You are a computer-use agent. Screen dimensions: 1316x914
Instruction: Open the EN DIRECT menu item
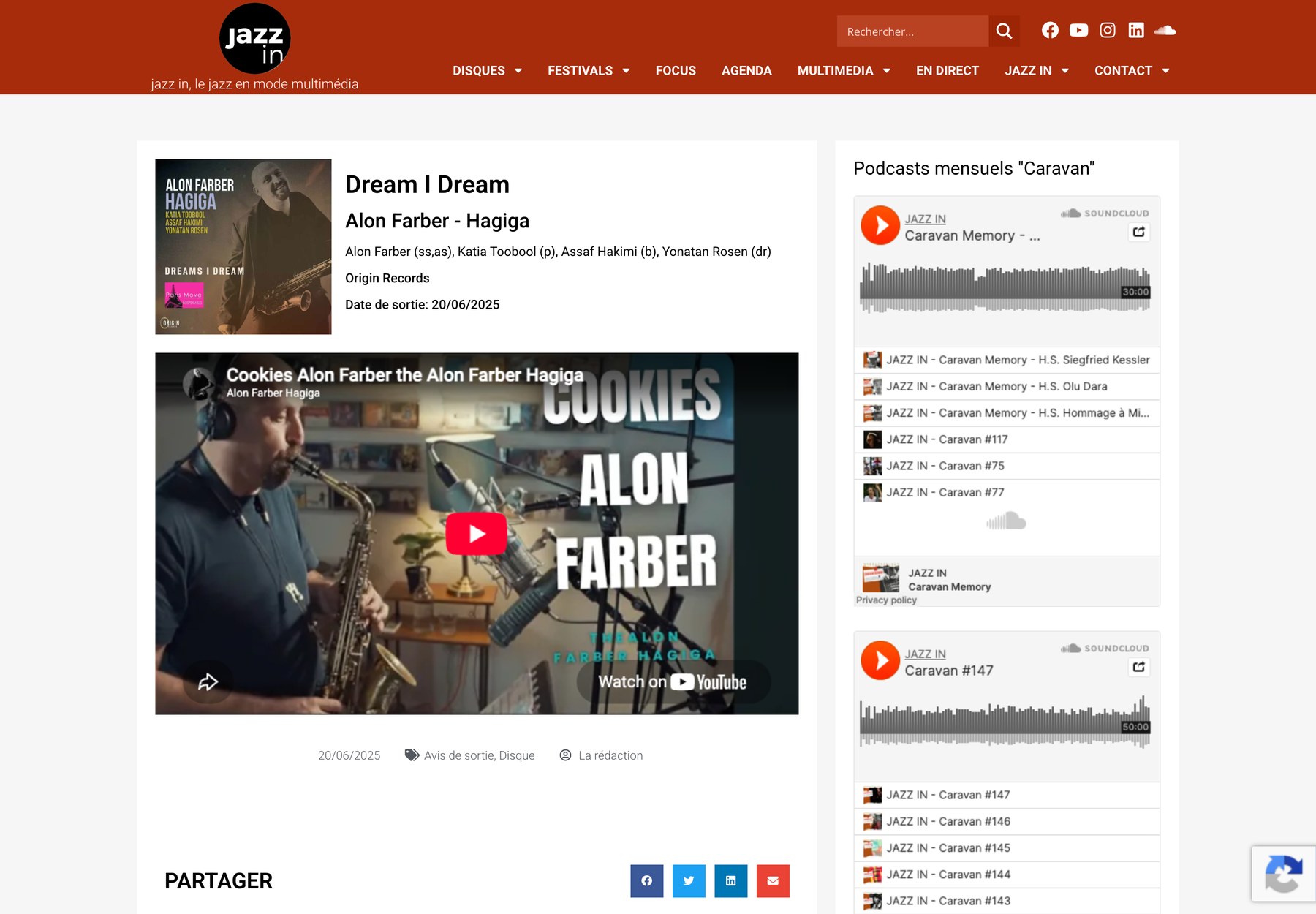(948, 71)
